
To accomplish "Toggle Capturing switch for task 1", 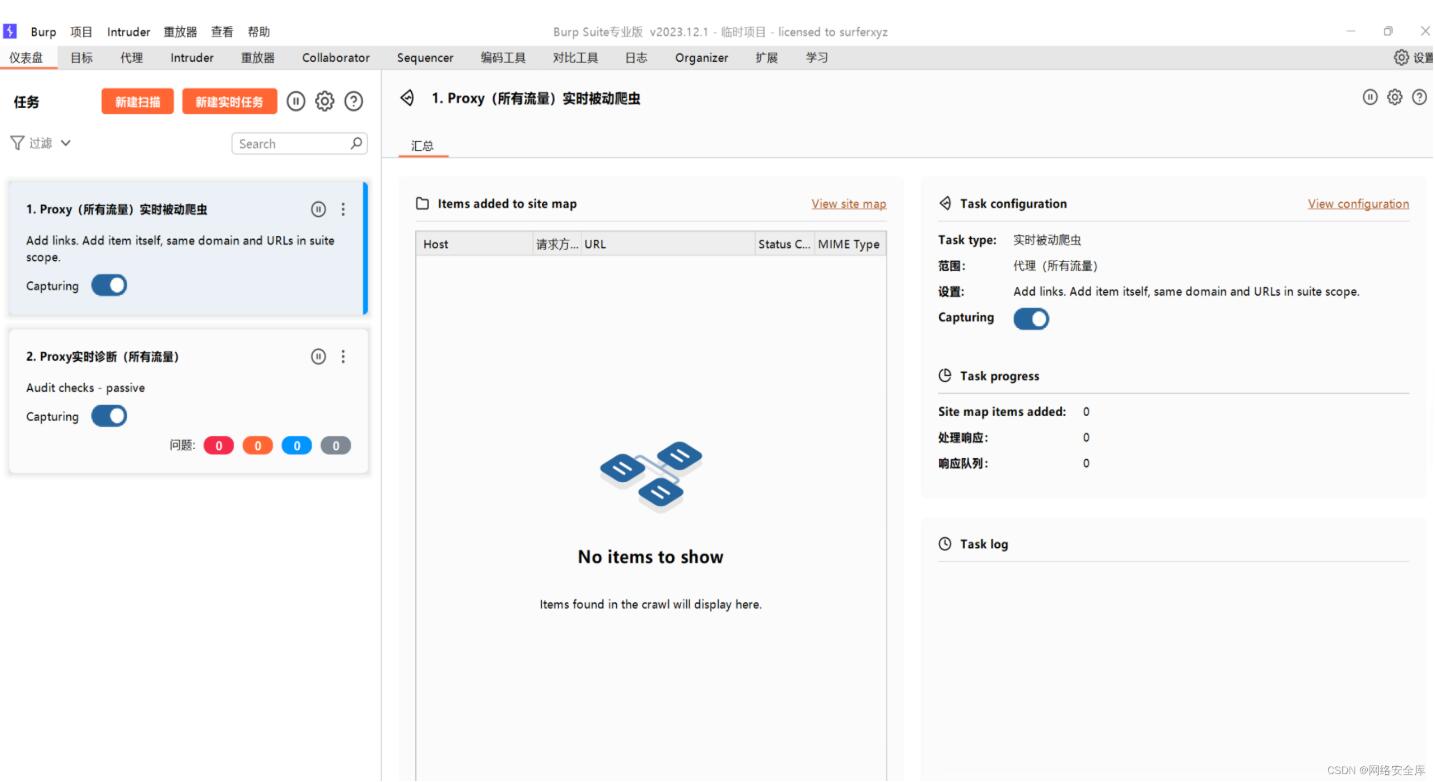I will click(109, 285).
